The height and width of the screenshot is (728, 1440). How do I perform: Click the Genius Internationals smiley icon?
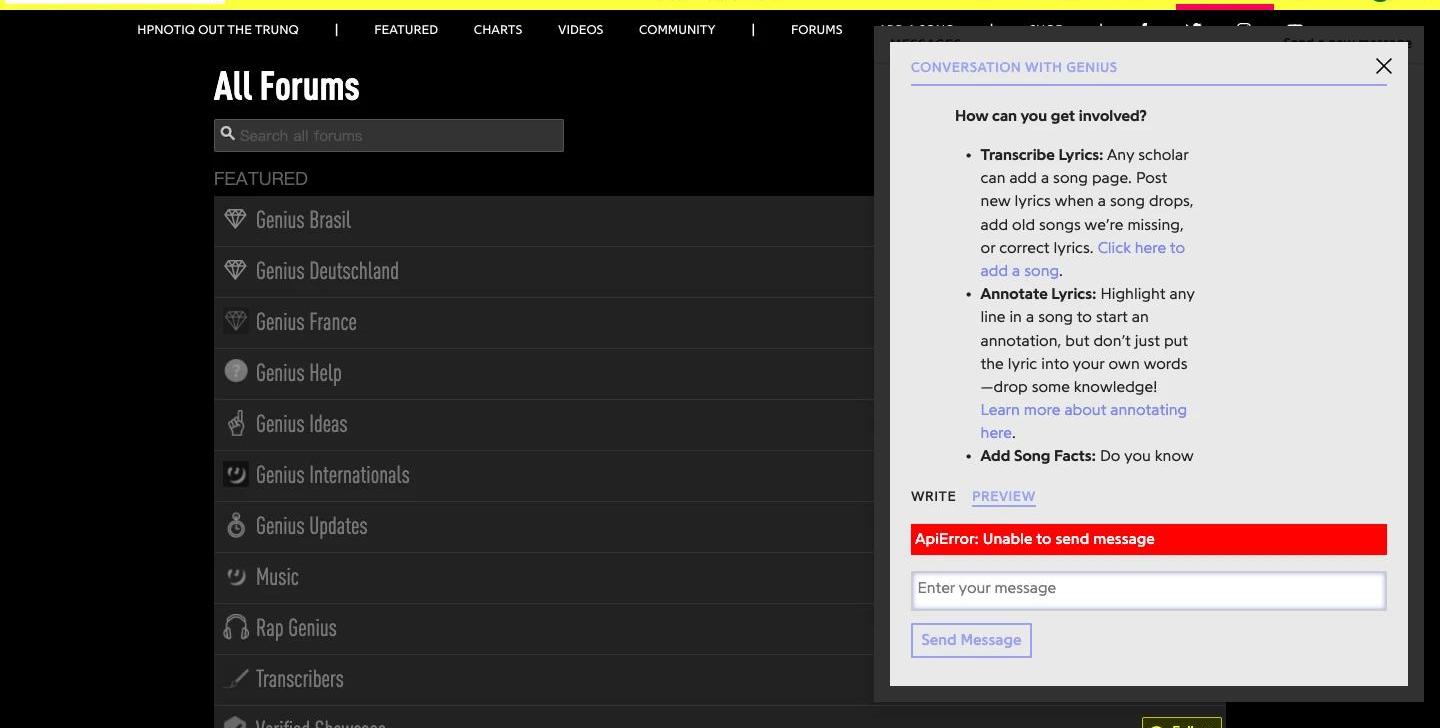[x=235, y=474]
